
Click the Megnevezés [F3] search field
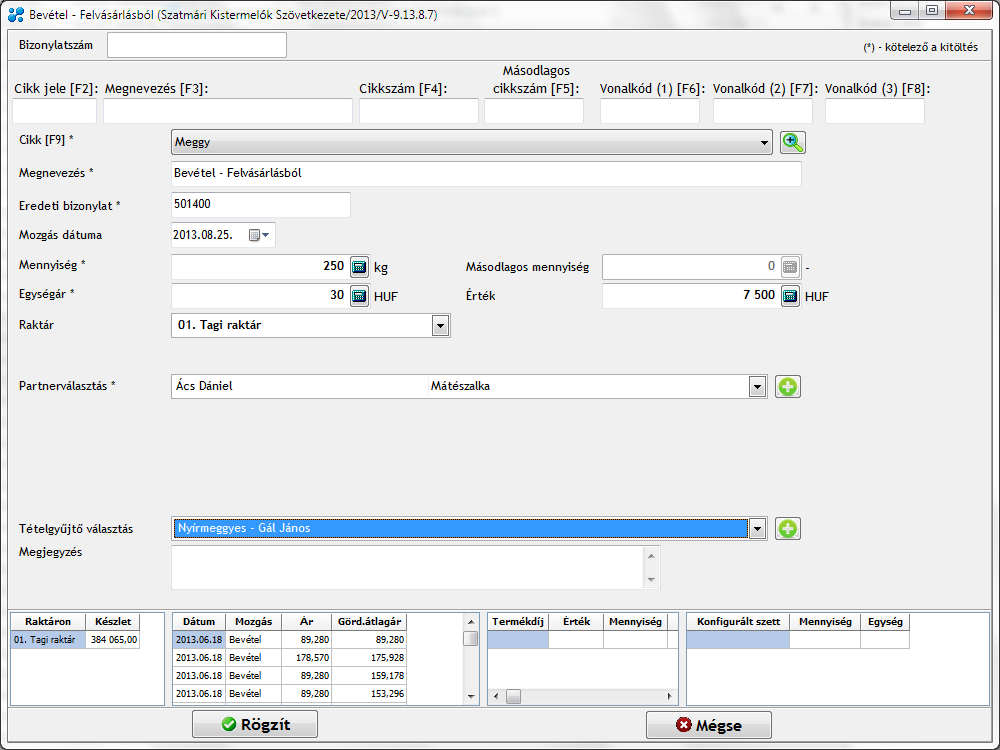(x=228, y=111)
